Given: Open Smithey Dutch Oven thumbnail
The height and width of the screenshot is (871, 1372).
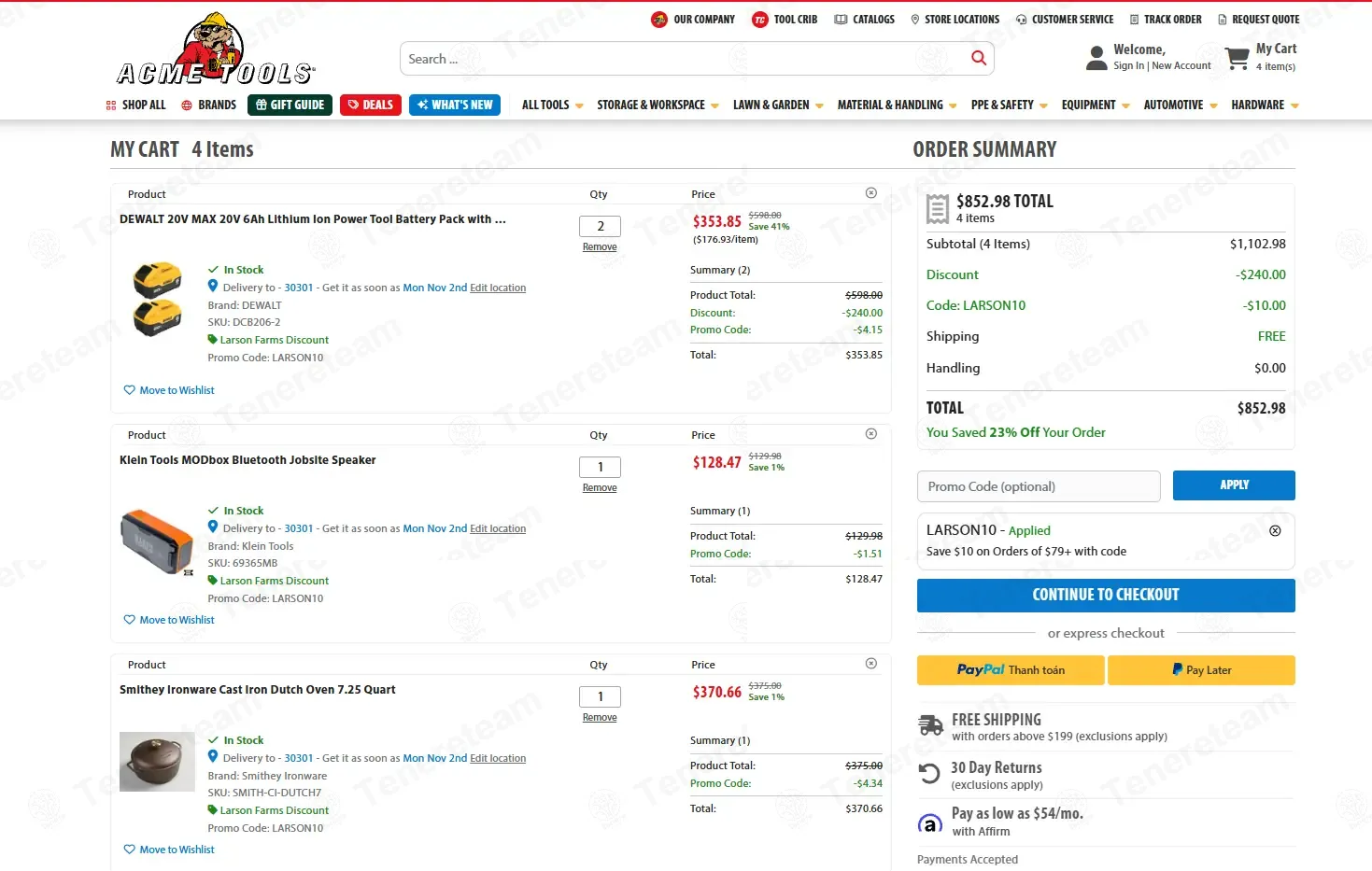Looking at the screenshot, I should [x=157, y=762].
